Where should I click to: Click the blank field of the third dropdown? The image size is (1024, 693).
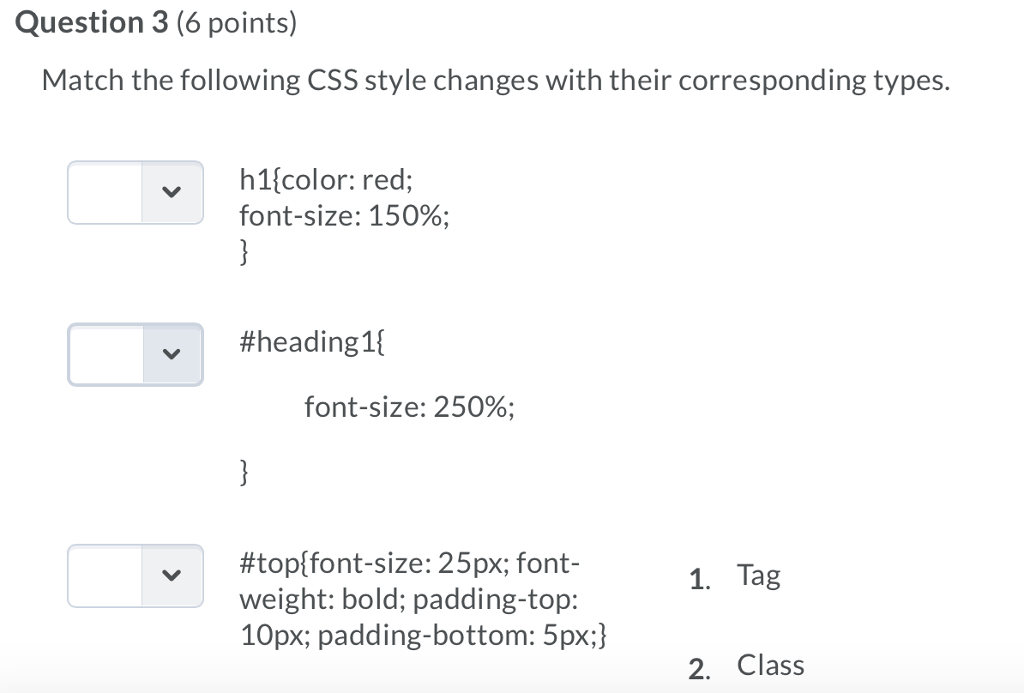pos(103,575)
